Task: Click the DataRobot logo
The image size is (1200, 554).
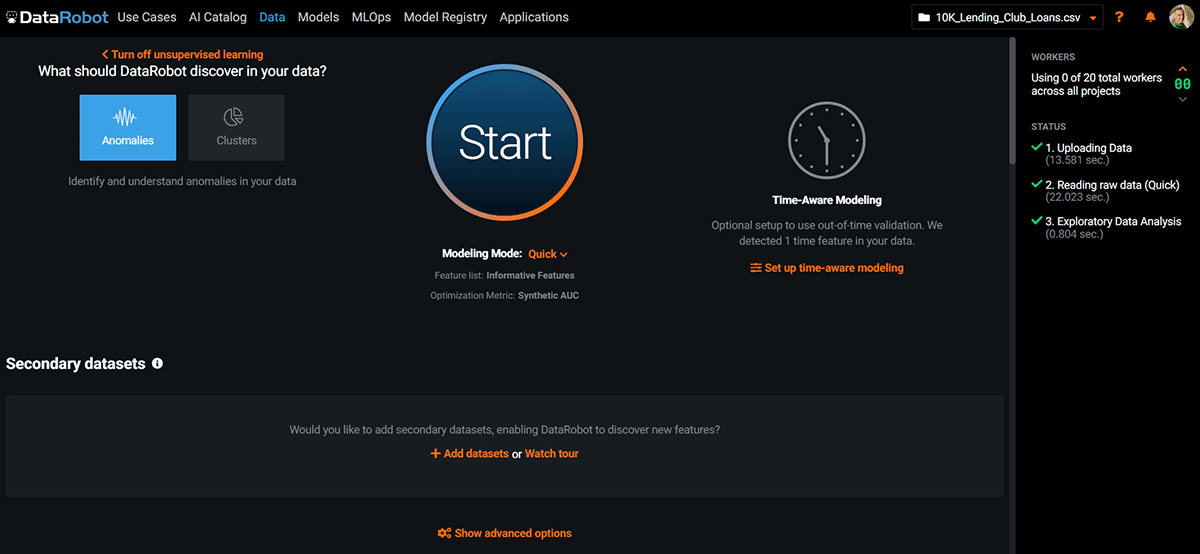Action: tap(57, 17)
